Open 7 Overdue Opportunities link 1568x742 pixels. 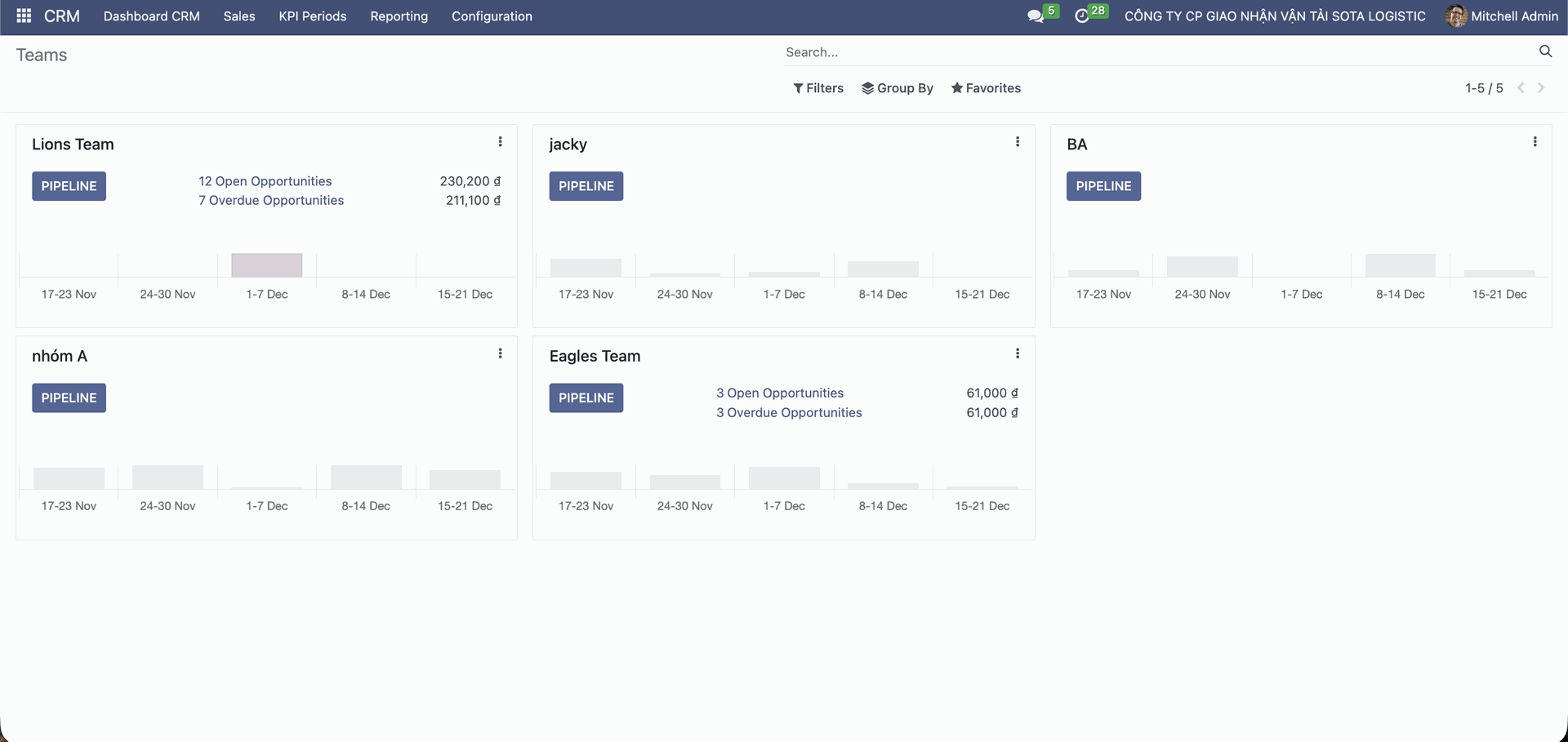click(x=271, y=201)
